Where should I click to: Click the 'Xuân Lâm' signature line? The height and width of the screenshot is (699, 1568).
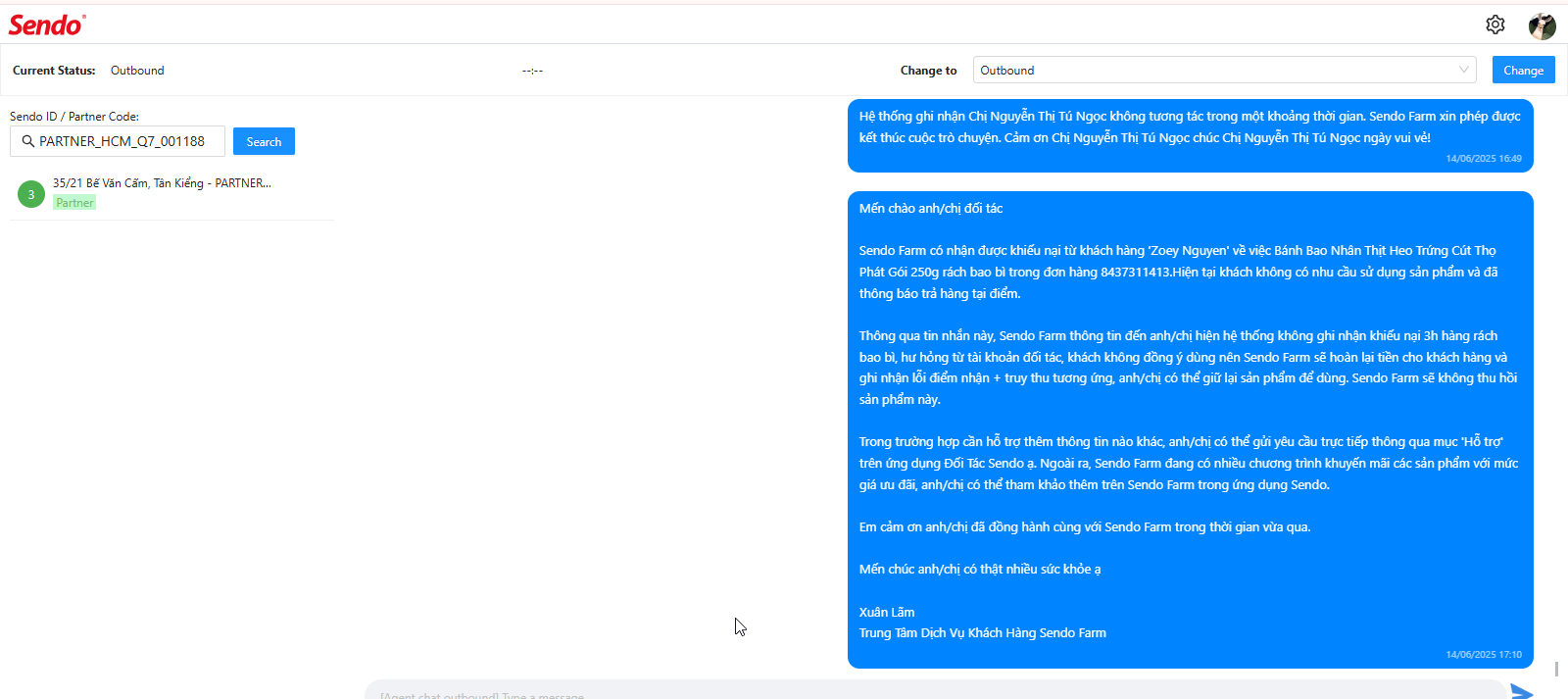[887, 612]
